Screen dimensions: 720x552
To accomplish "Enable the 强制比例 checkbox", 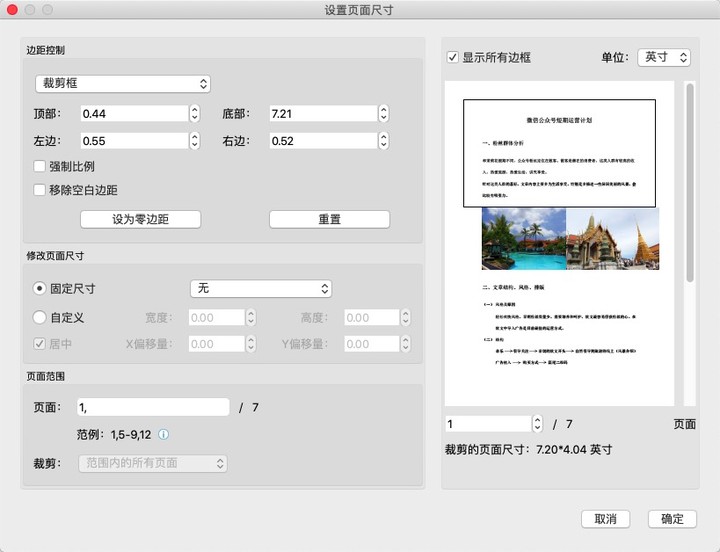I will coord(40,167).
